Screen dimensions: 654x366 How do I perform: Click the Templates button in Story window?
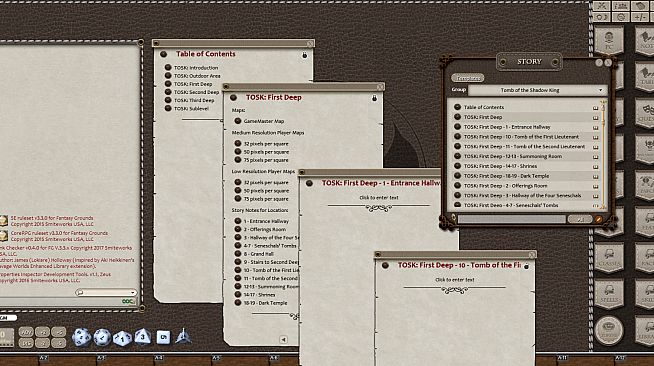(x=468, y=78)
